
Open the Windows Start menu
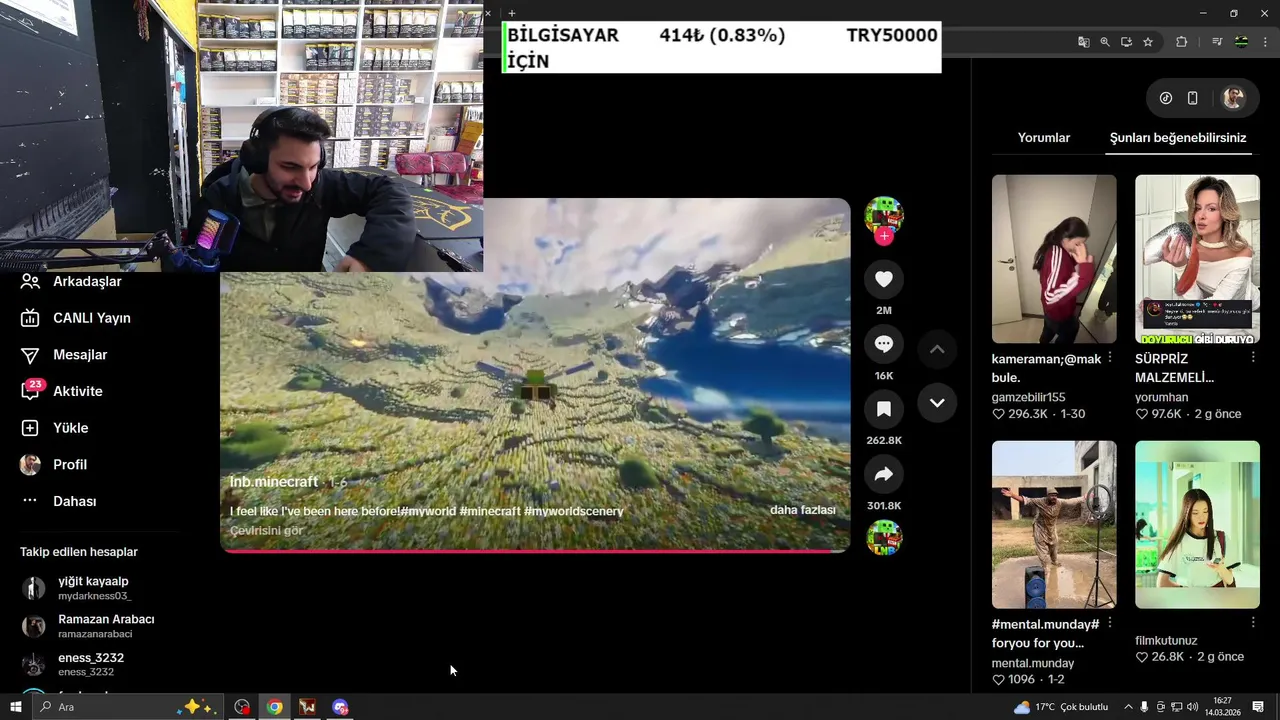pos(15,707)
